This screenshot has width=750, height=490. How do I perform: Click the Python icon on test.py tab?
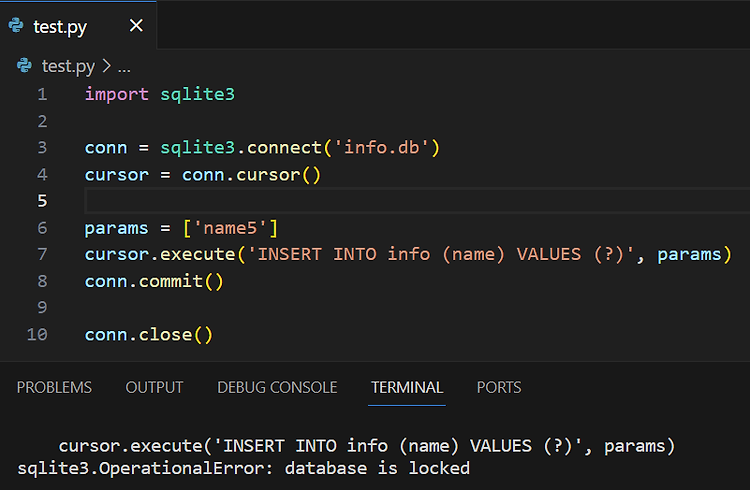tap(16, 25)
